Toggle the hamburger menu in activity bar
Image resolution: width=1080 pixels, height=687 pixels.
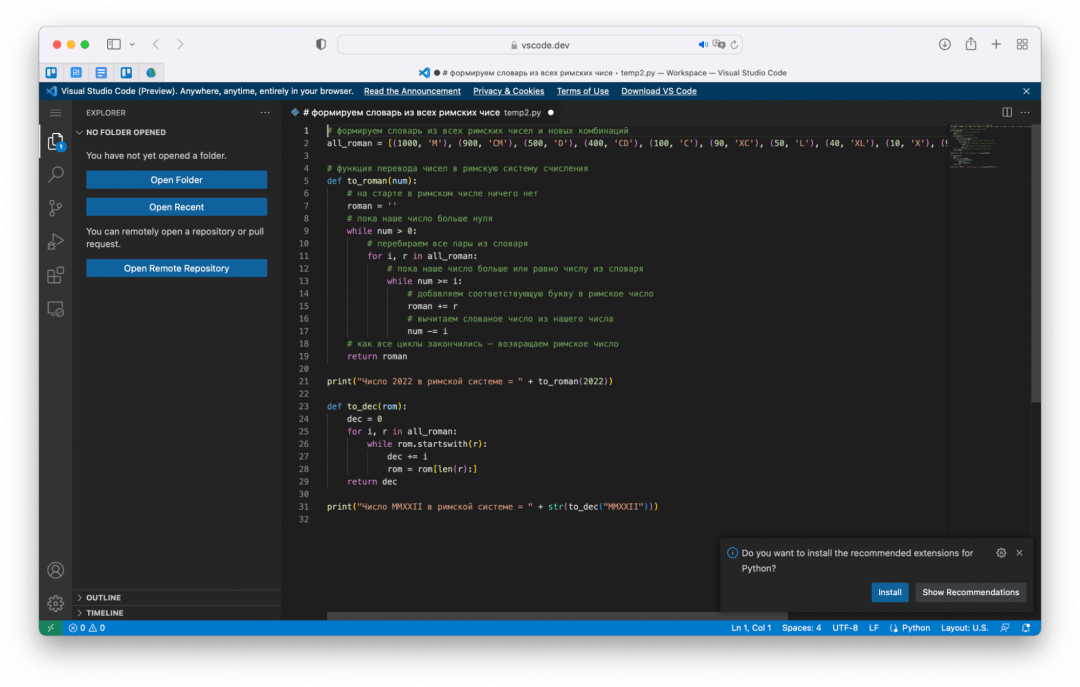click(x=56, y=113)
